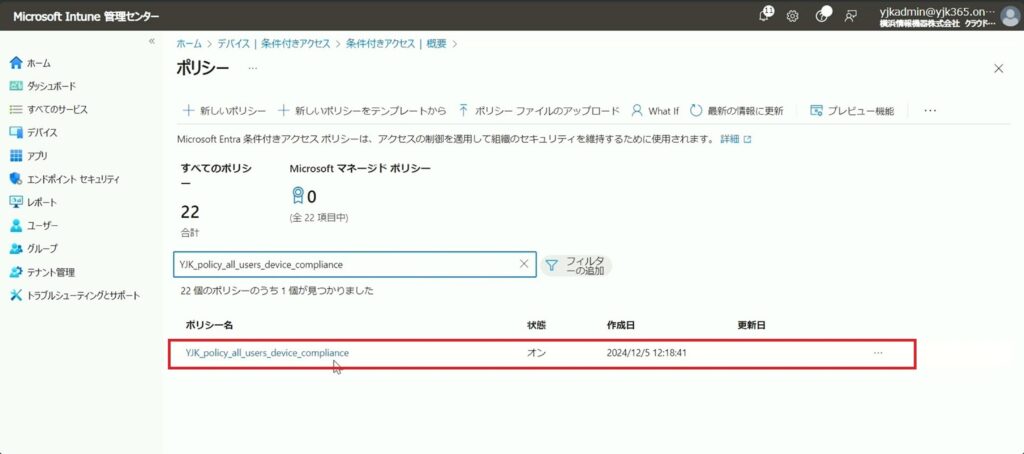Open YJK_policy_all_users_device_compliance policy link

[x=267, y=353]
